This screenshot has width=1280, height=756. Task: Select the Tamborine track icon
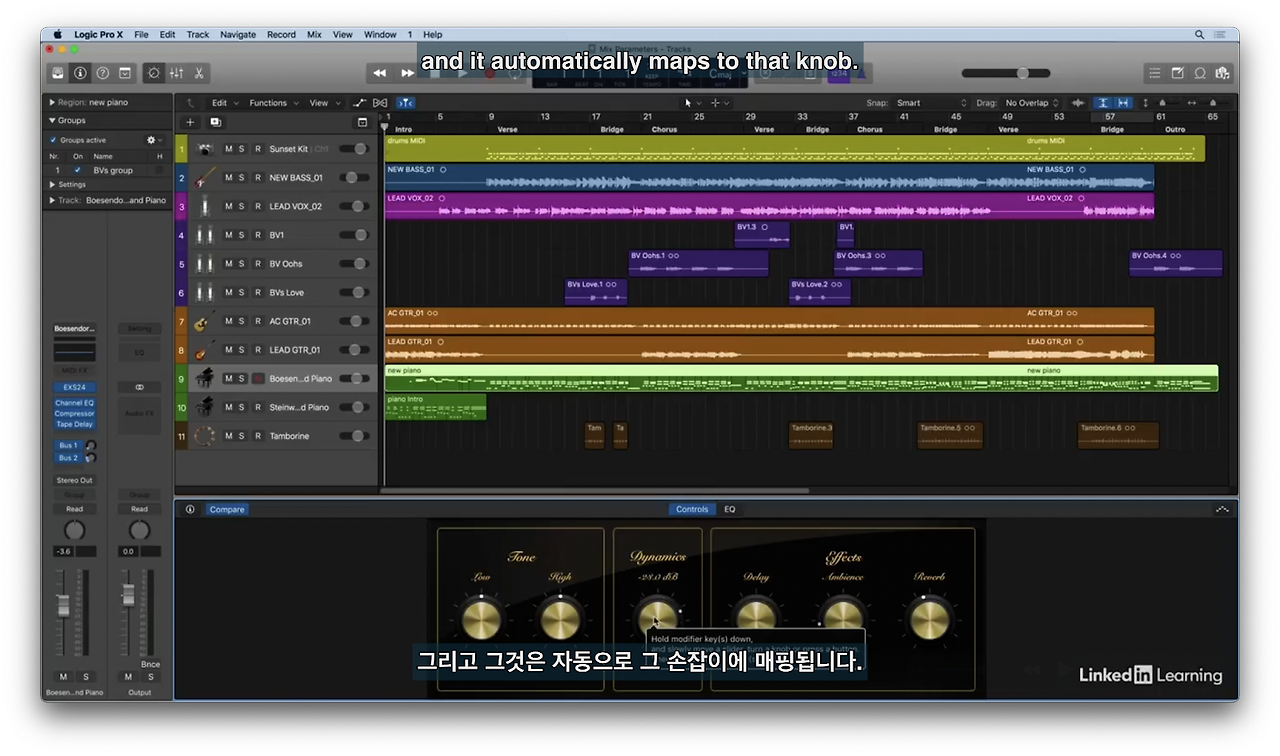click(205, 436)
